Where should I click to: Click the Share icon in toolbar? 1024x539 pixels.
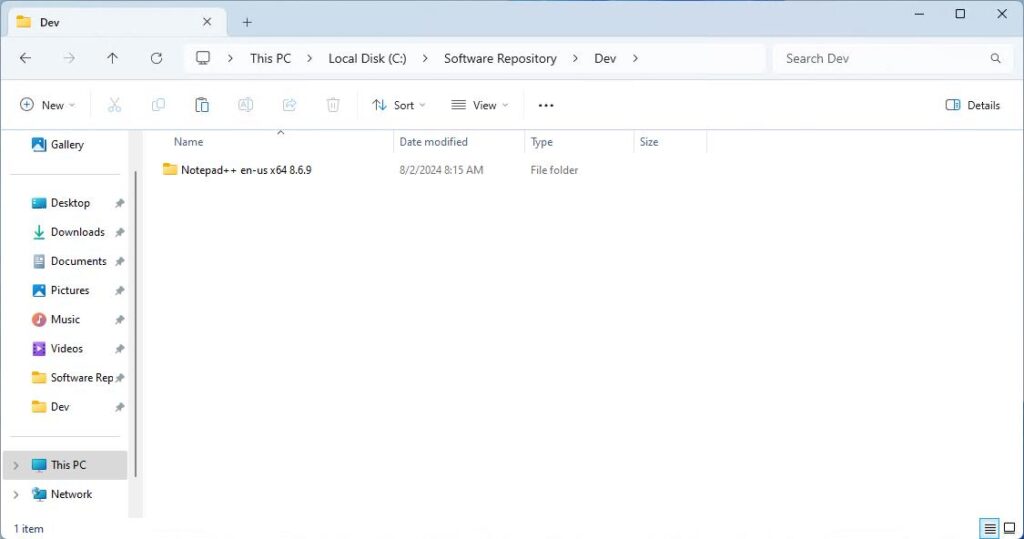pos(289,105)
